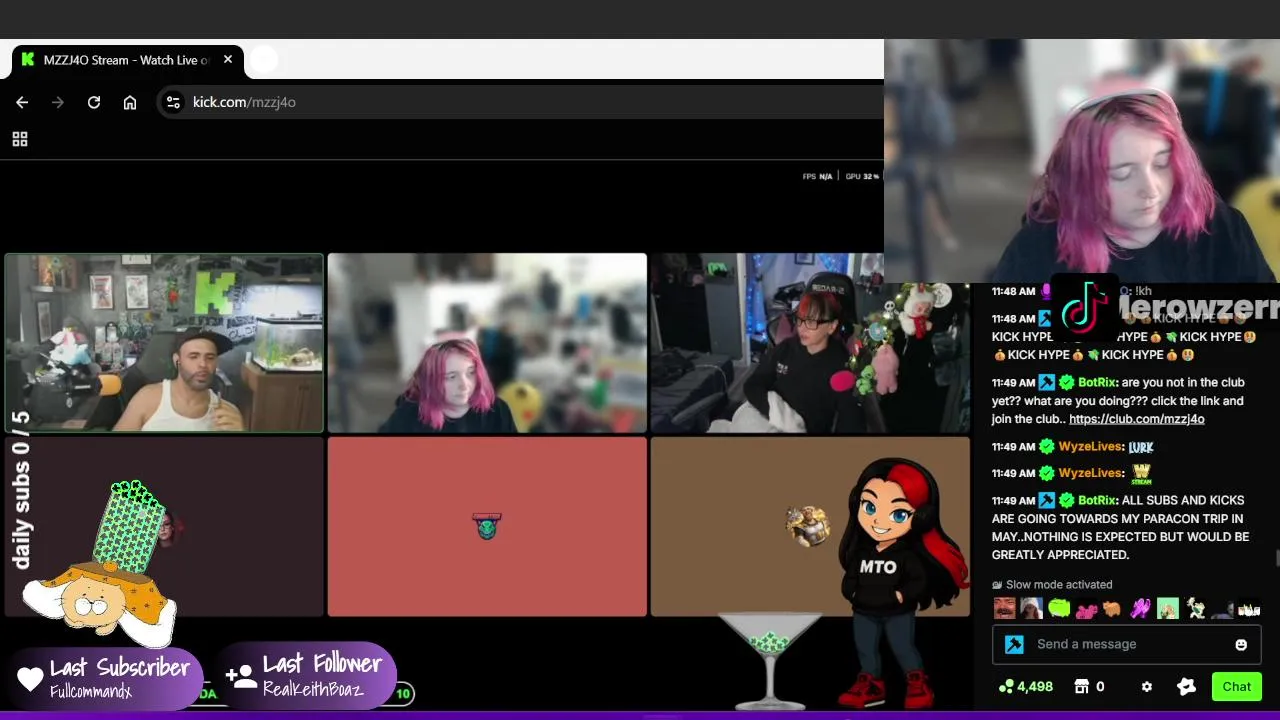1280x720 pixels.
Task: Open the emoji picker in message box
Action: tap(1241, 645)
